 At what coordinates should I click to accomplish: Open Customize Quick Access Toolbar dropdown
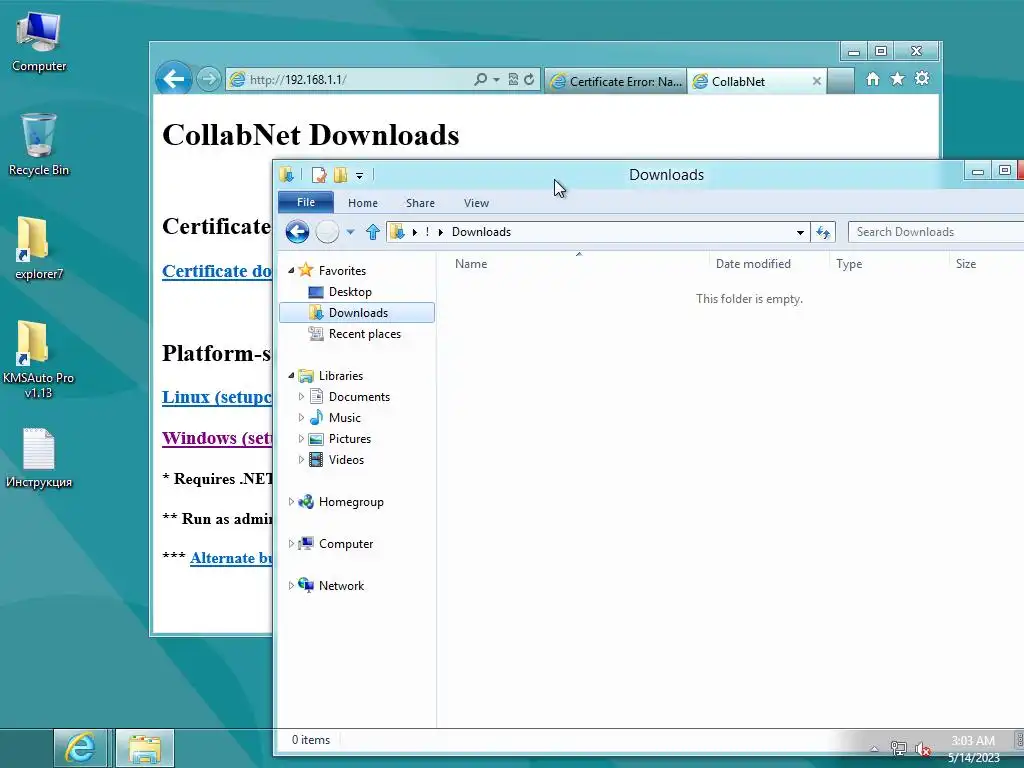[359, 175]
